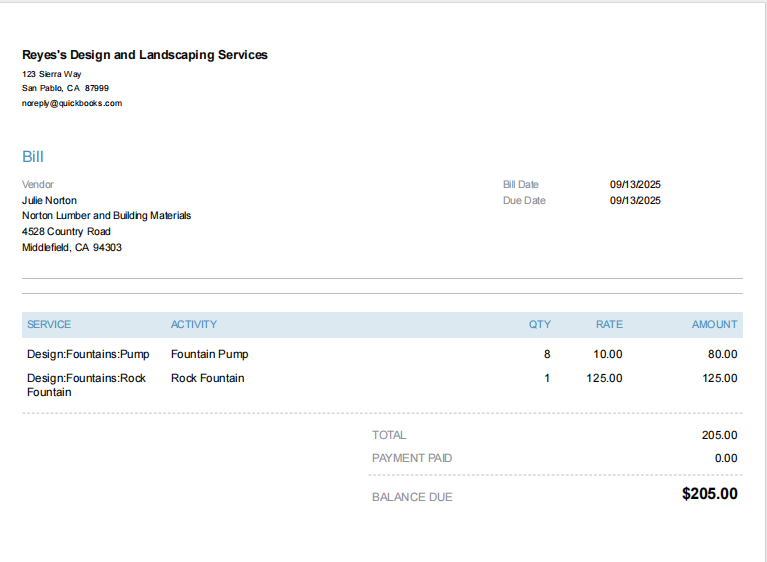Click the text San Pablo, CA 87999
This screenshot has height=562, width=767.
(65, 88)
